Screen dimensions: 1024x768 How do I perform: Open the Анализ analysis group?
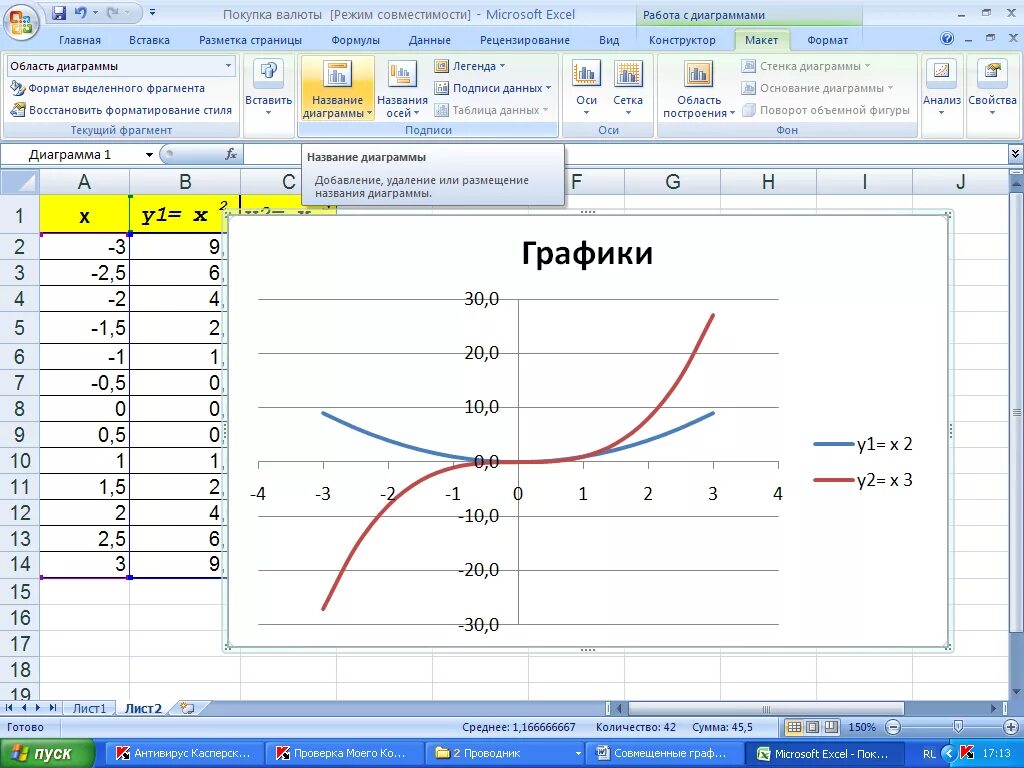point(942,89)
